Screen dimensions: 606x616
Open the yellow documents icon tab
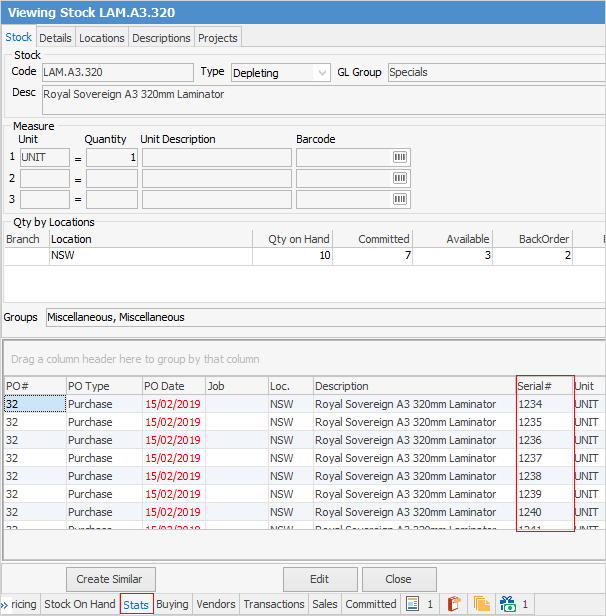481,604
